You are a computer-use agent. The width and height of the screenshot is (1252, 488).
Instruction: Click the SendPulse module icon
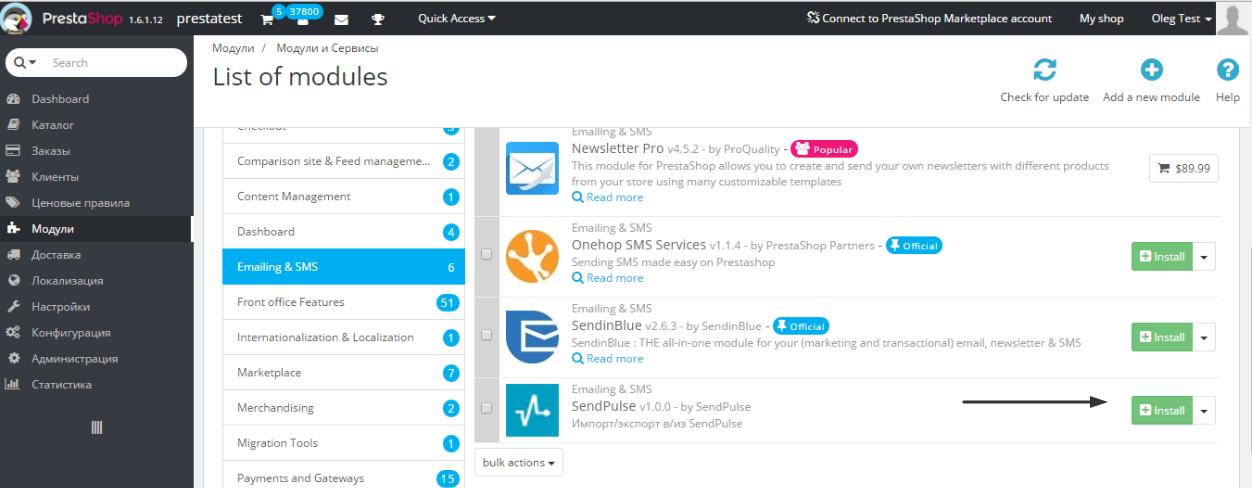click(532, 410)
